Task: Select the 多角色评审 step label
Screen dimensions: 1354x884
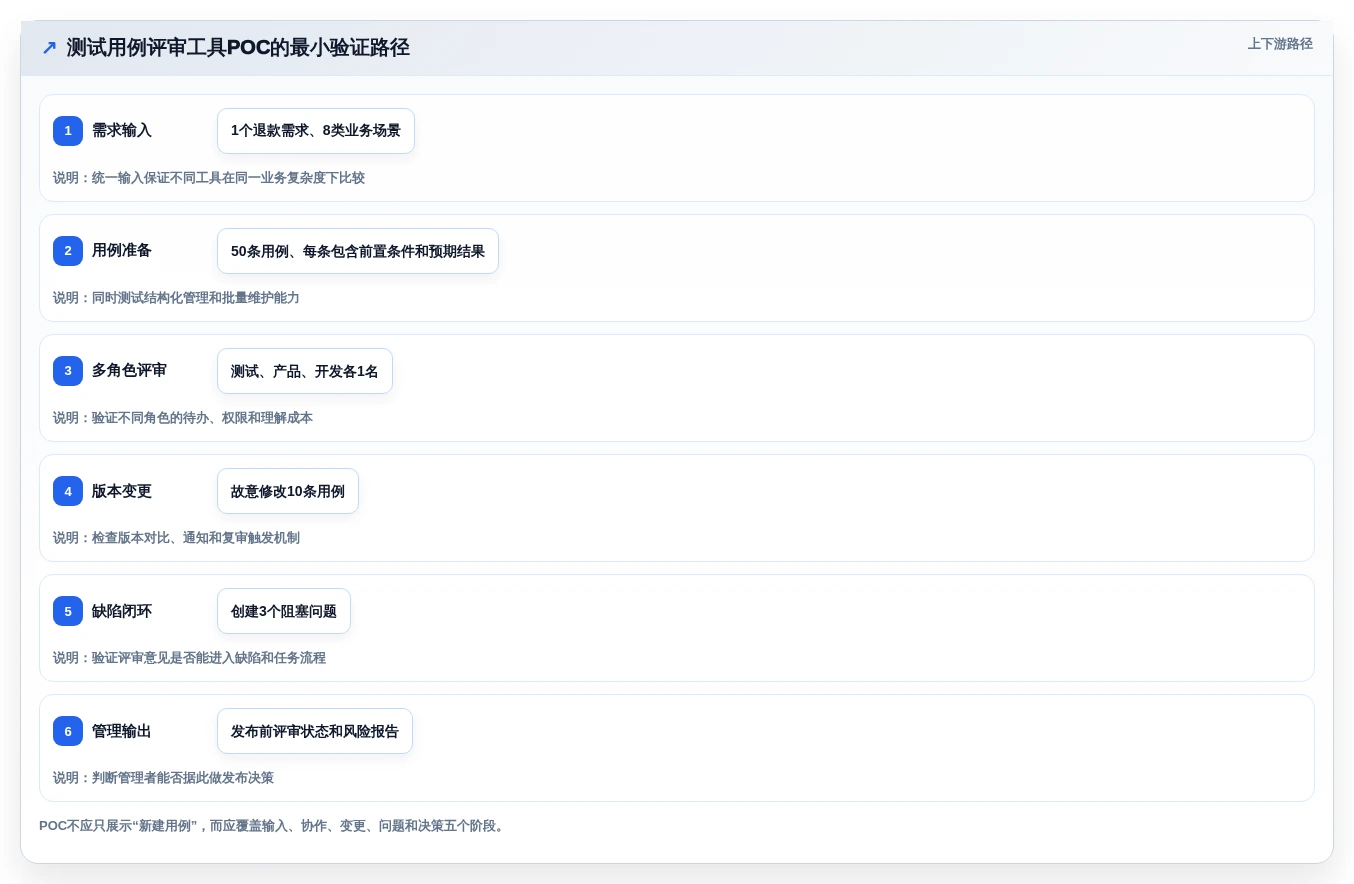Action: pyautogui.click(x=130, y=371)
